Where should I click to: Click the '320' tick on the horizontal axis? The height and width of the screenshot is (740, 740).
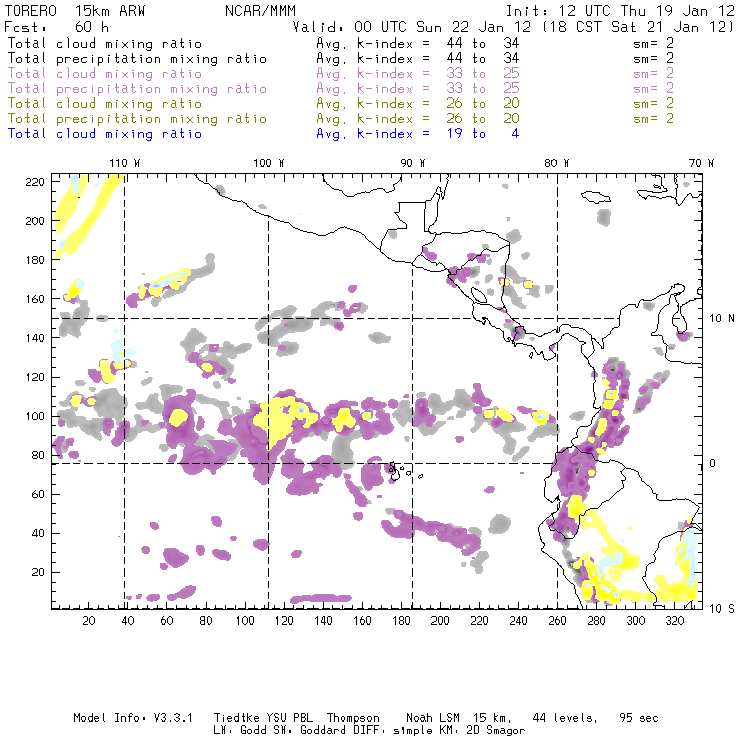tap(674, 621)
